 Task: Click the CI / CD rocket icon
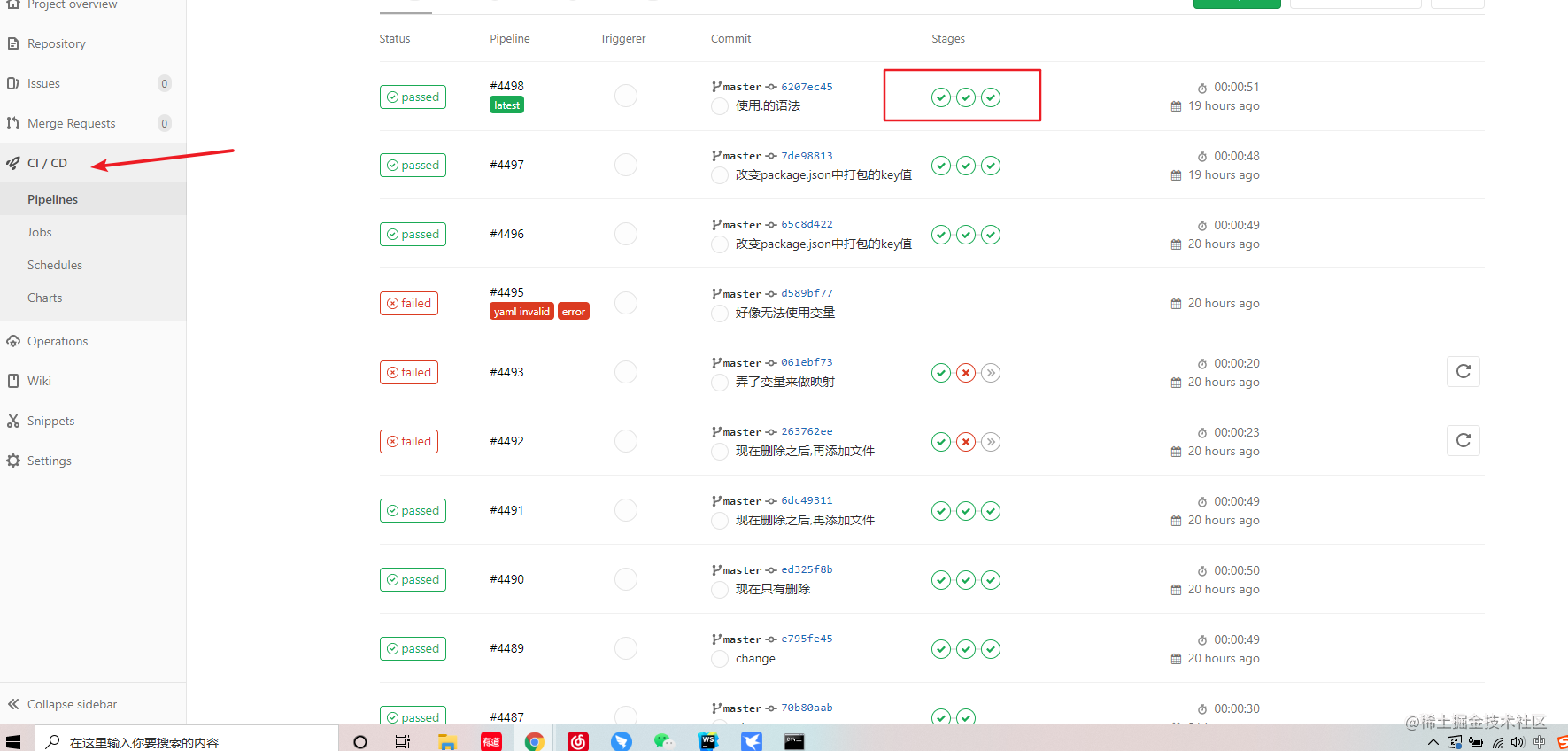tap(13, 163)
